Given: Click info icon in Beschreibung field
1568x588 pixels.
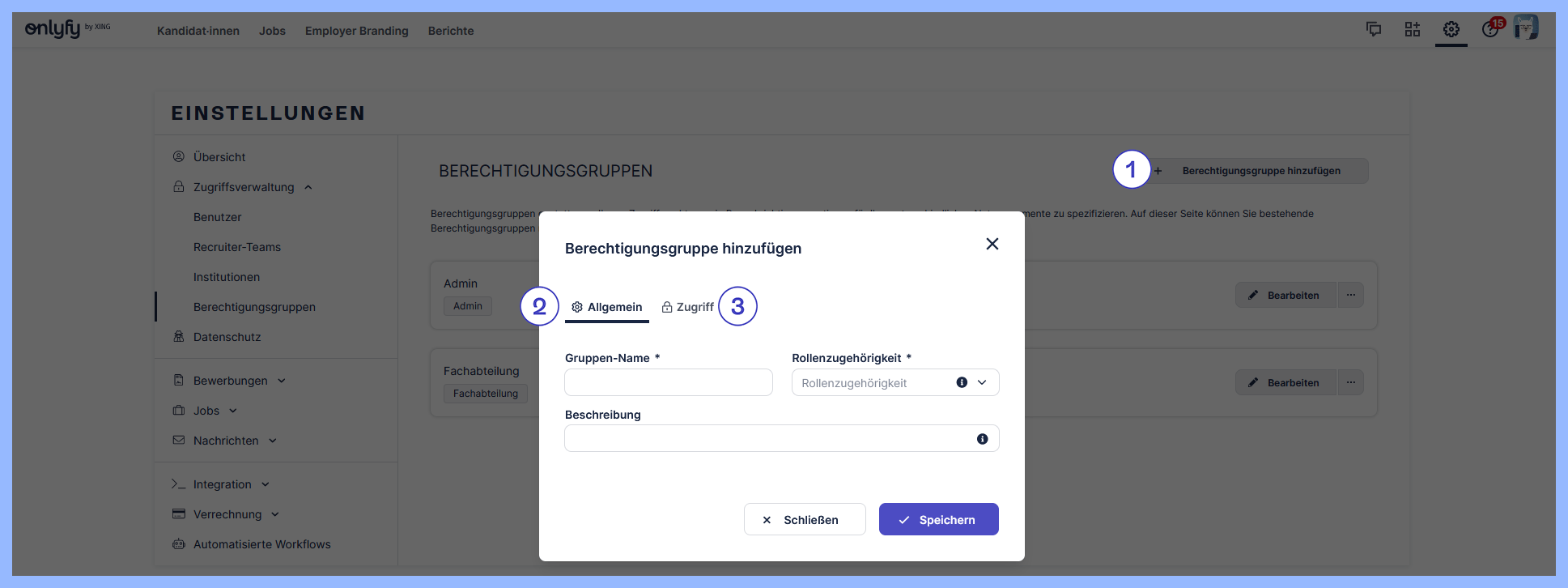Looking at the screenshot, I should click(983, 439).
